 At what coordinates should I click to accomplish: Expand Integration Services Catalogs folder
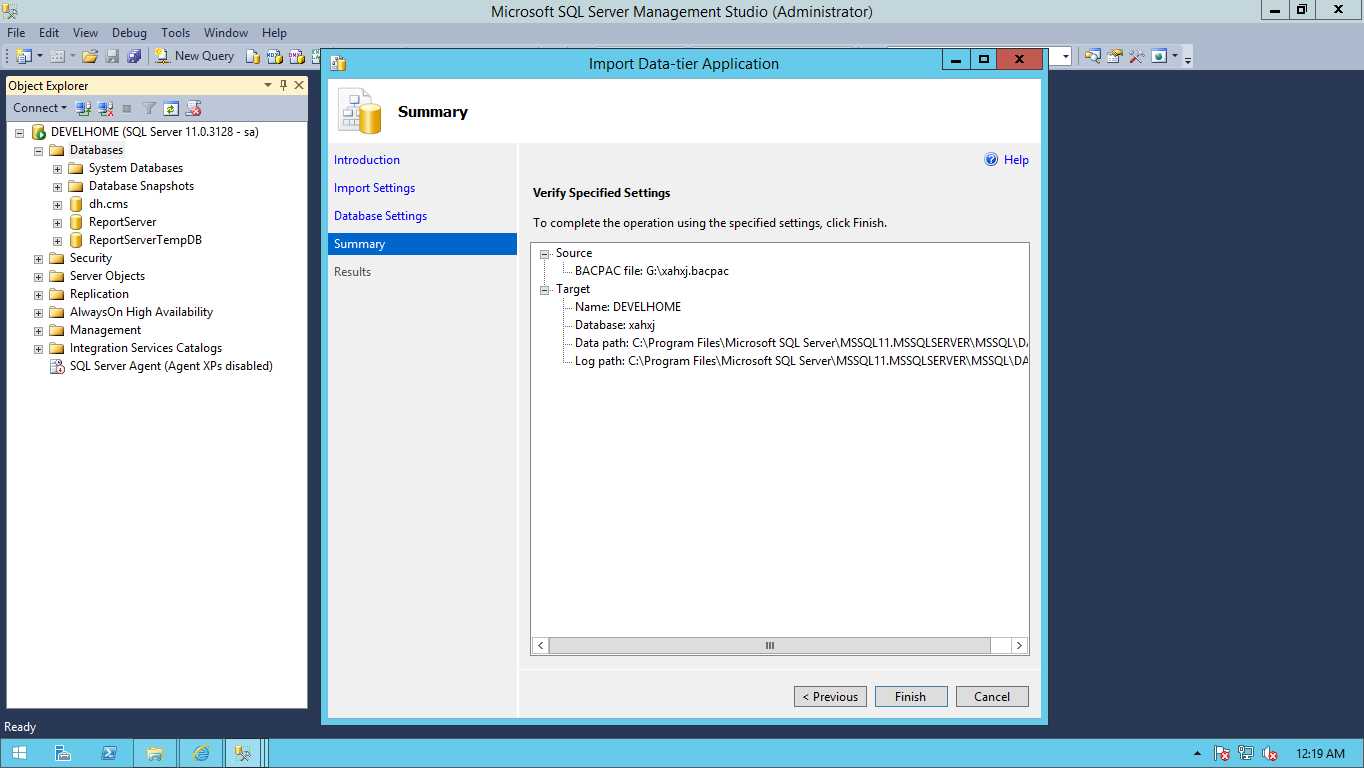[x=38, y=348]
